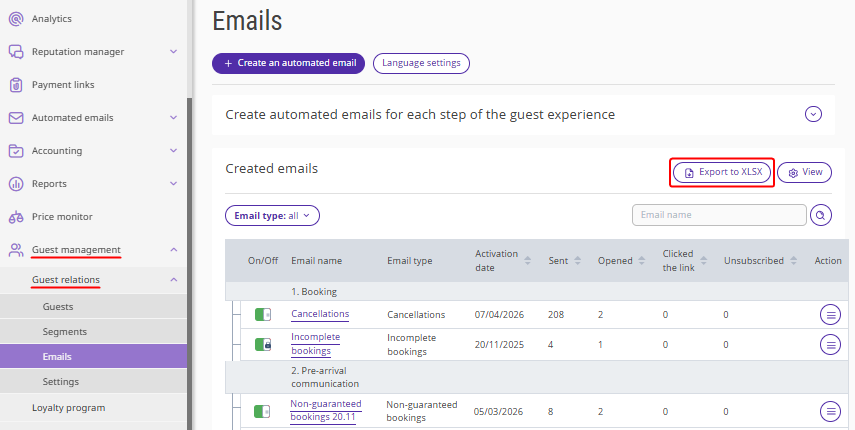This screenshot has height=430, width=855.
Task: Expand the Reputation manager menu
Action: coord(173,52)
